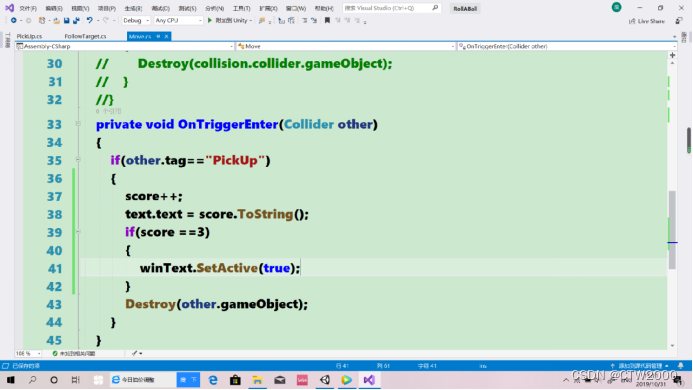Click the brush cleanup icon below the editor
The height and width of the screenshot is (390, 693).
coord(135,353)
